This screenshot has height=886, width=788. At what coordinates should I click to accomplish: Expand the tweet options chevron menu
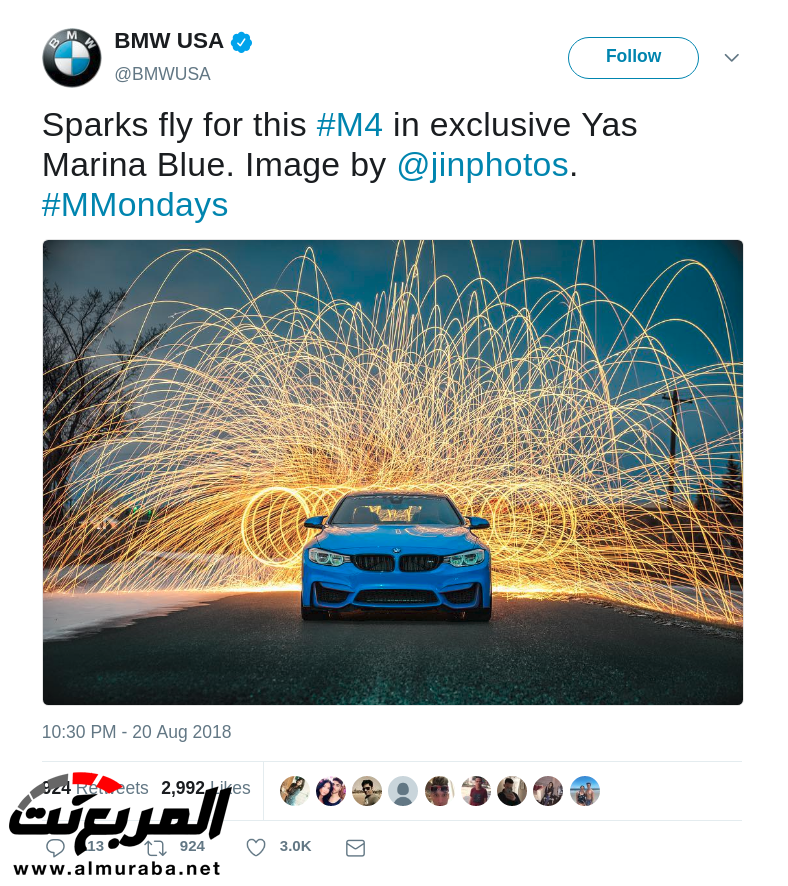[732, 58]
